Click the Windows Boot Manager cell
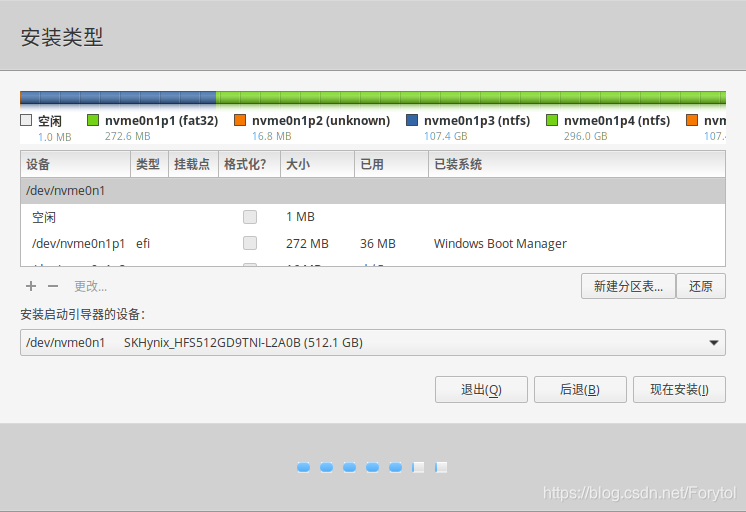 (500, 244)
